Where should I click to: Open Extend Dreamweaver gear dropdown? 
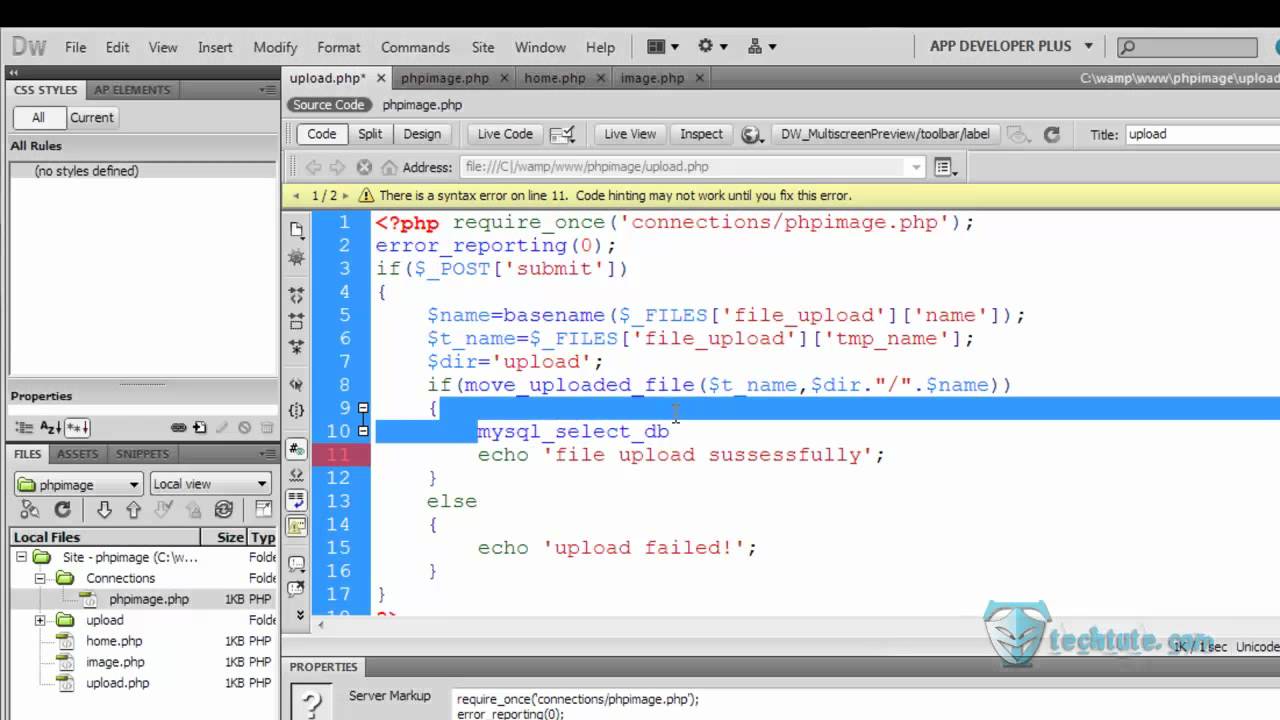[x=712, y=46]
